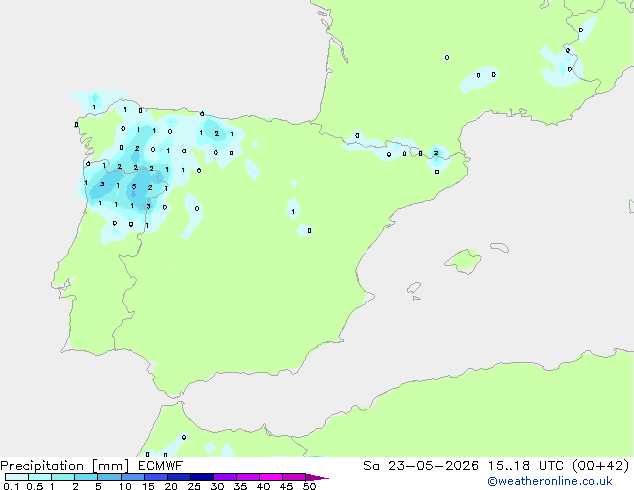This screenshot has width=634, height=490.
Task: Click the 40 to 45 mm magenta swatch
Action: click(271, 477)
